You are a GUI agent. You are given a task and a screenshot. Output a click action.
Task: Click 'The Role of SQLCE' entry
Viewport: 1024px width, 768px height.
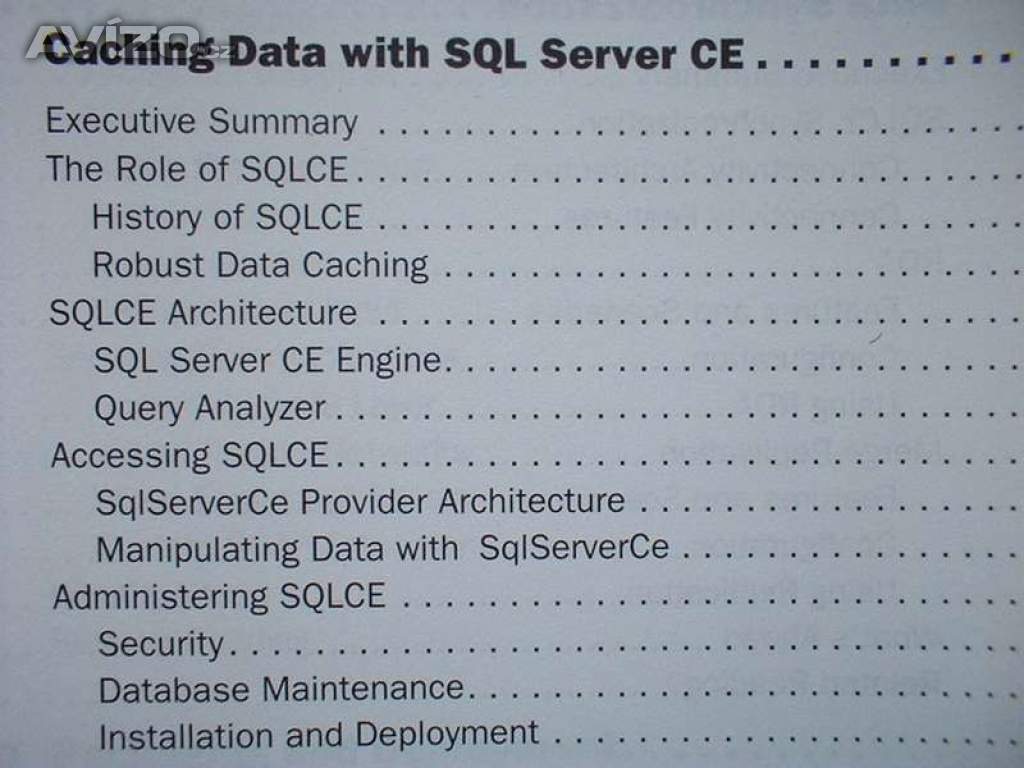(x=196, y=169)
